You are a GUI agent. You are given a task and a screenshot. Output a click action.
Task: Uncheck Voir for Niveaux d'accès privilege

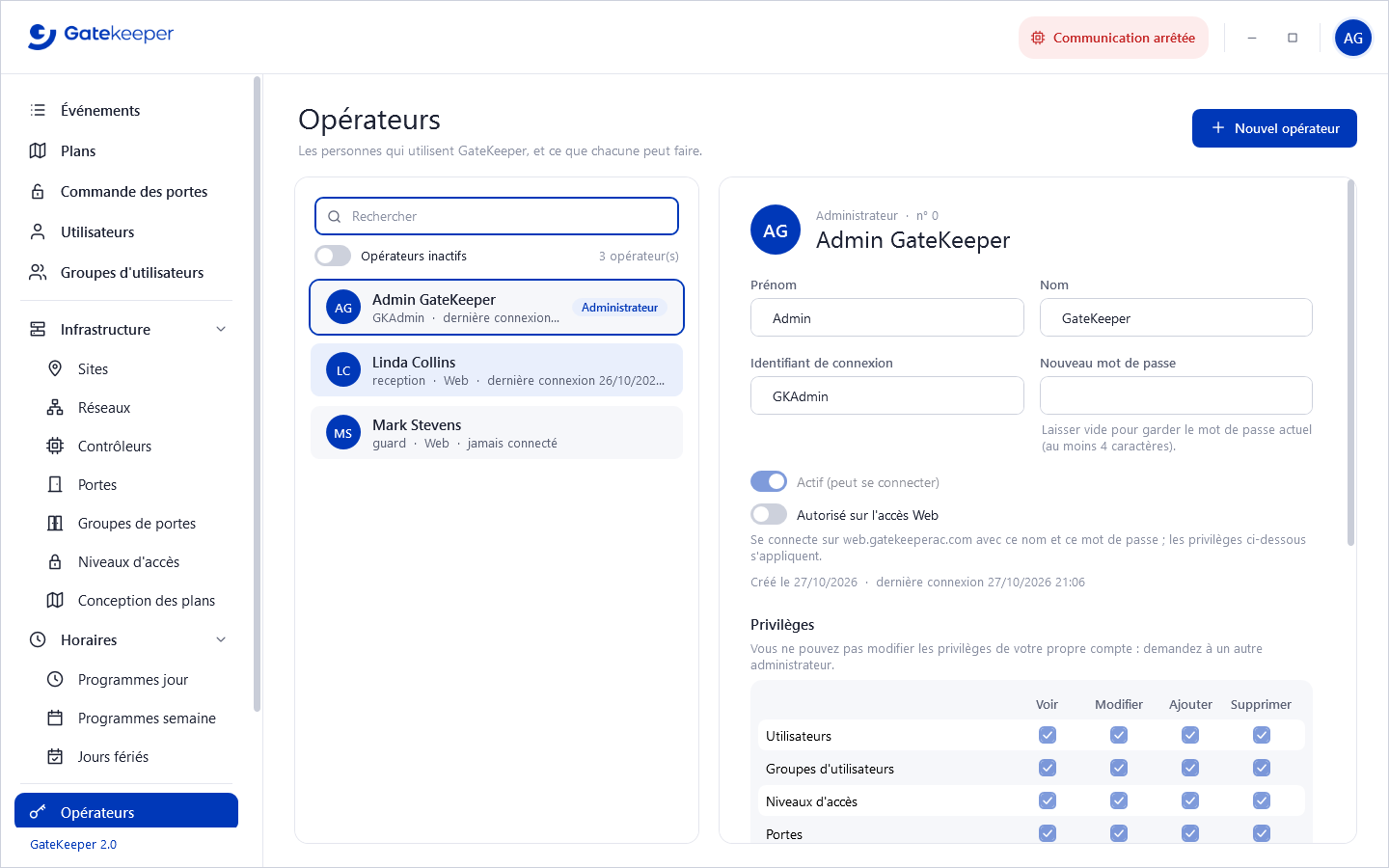(x=1048, y=800)
